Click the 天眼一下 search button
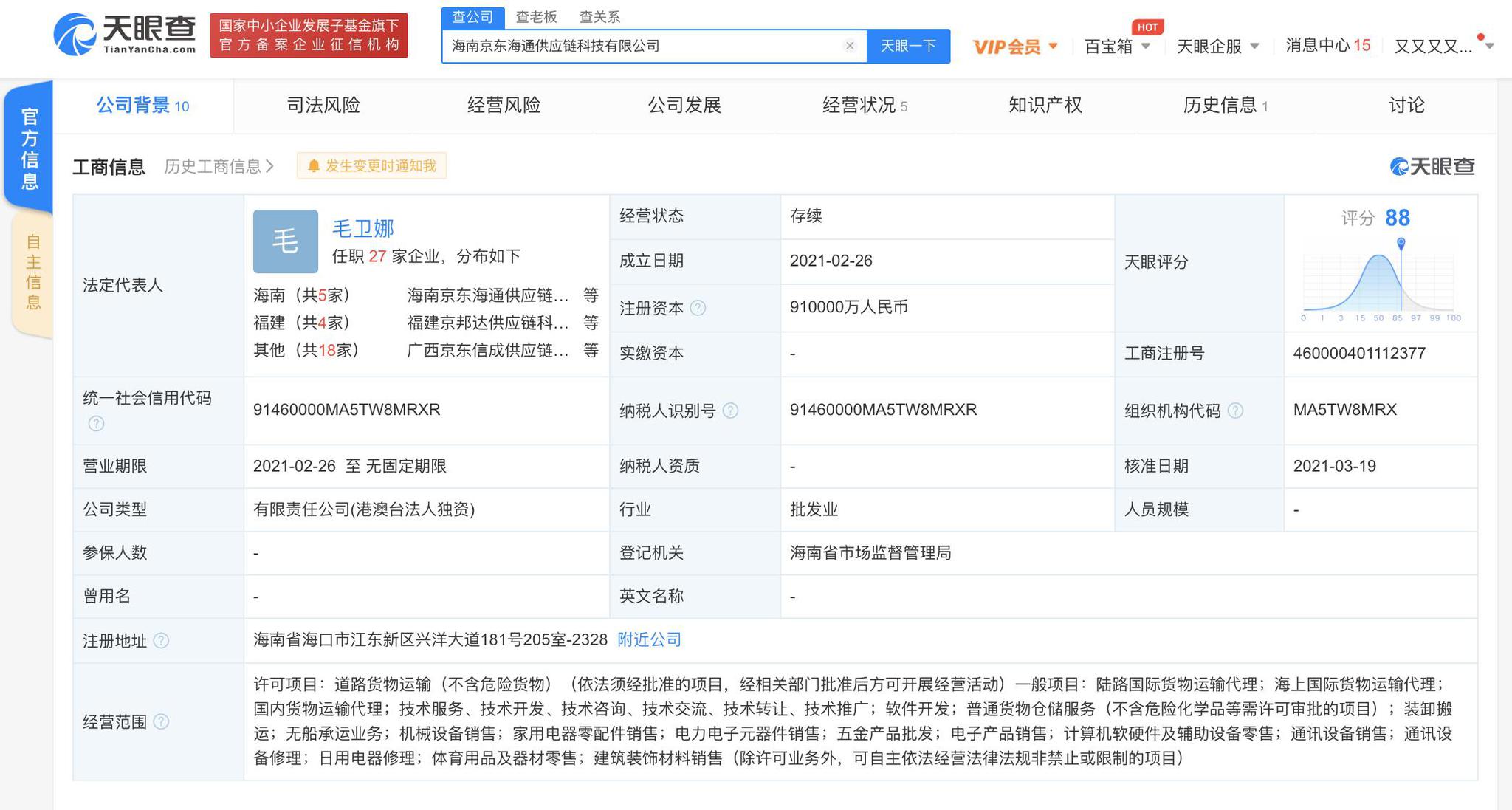This screenshot has width=1512, height=810. pos(908,46)
